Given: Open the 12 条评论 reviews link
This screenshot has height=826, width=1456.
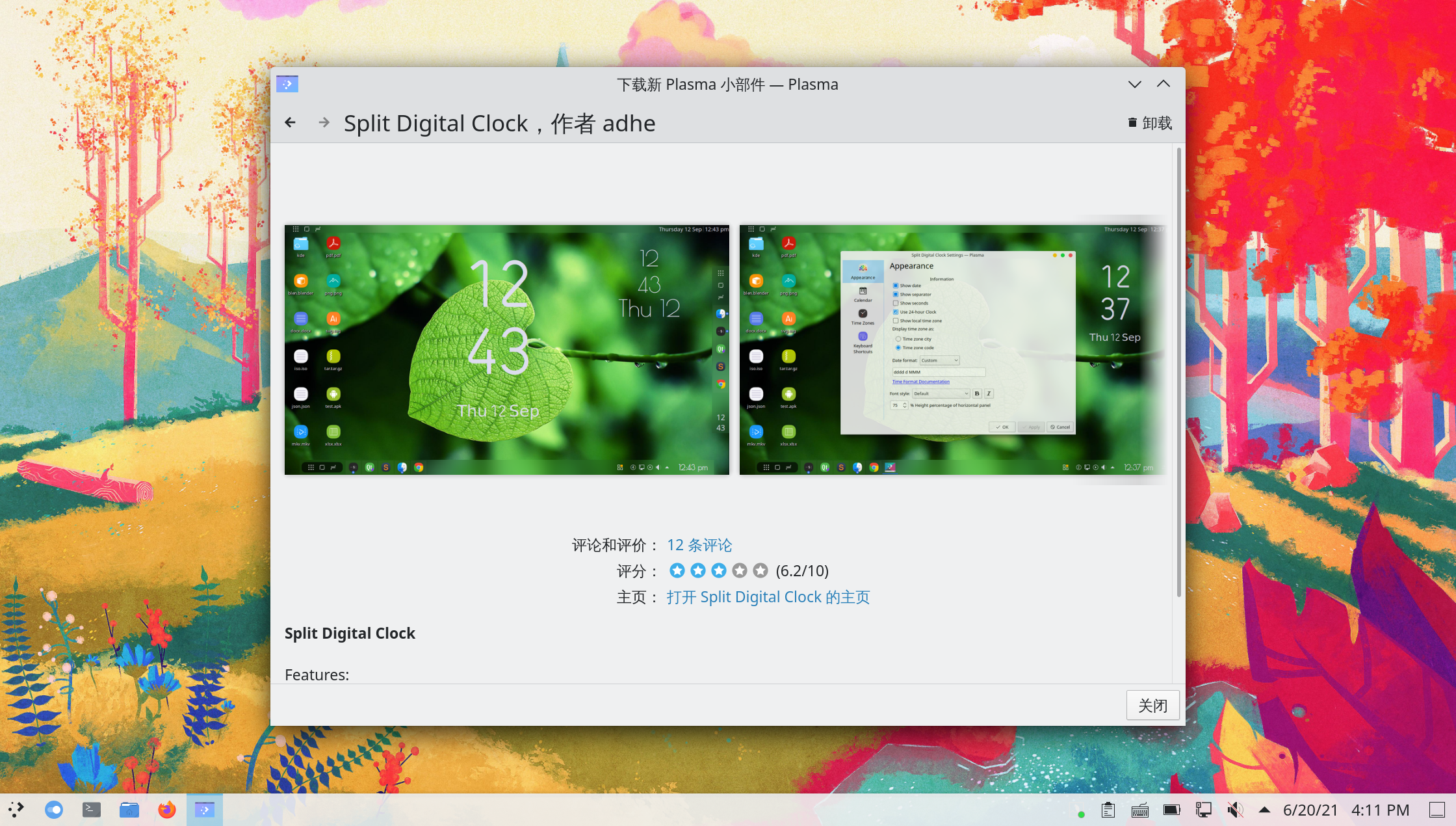Looking at the screenshot, I should [x=699, y=545].
